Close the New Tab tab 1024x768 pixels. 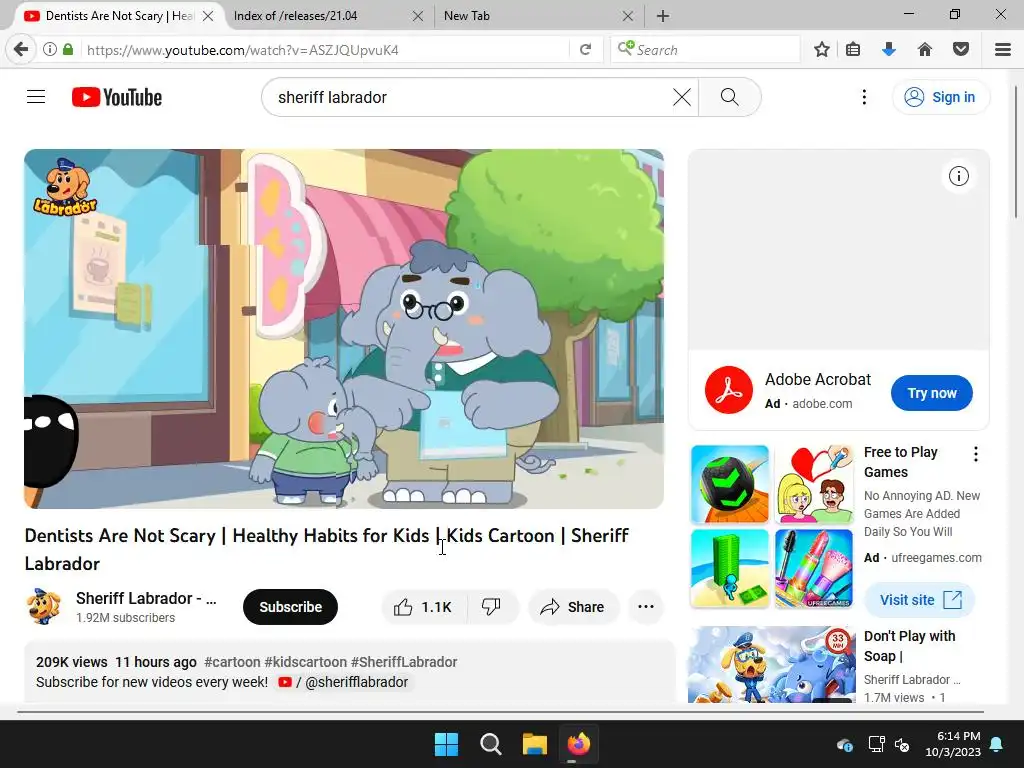point(628,16)
